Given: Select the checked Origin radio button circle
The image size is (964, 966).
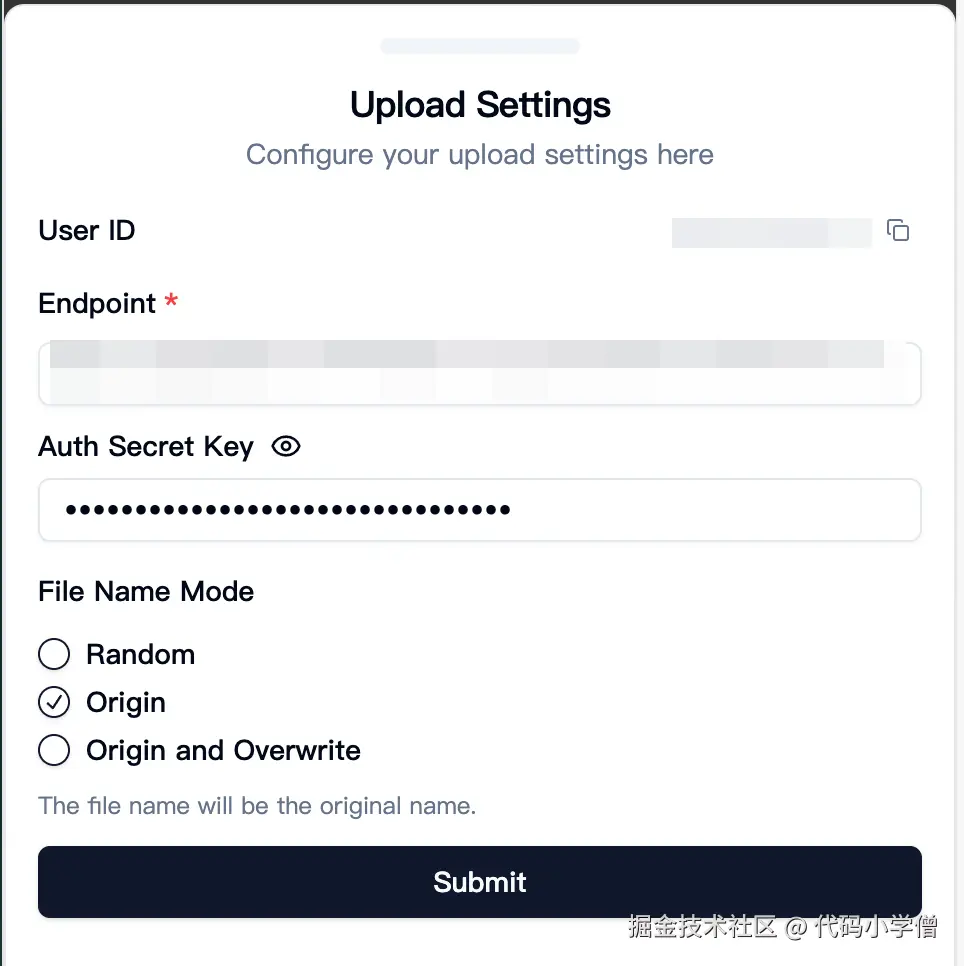Looking at the screenshot, I should pyautogui.click(x=54, y=703).
